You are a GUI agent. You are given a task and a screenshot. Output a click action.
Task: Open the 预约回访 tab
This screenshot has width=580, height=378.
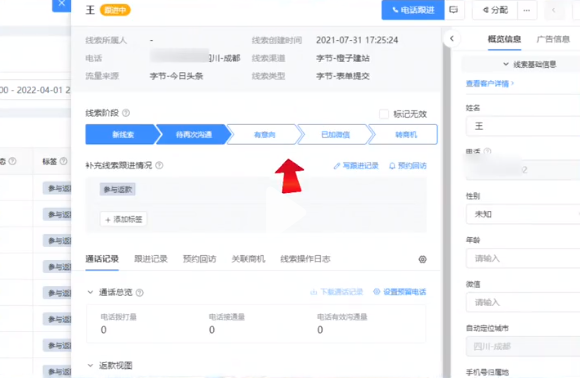[199, 259]
